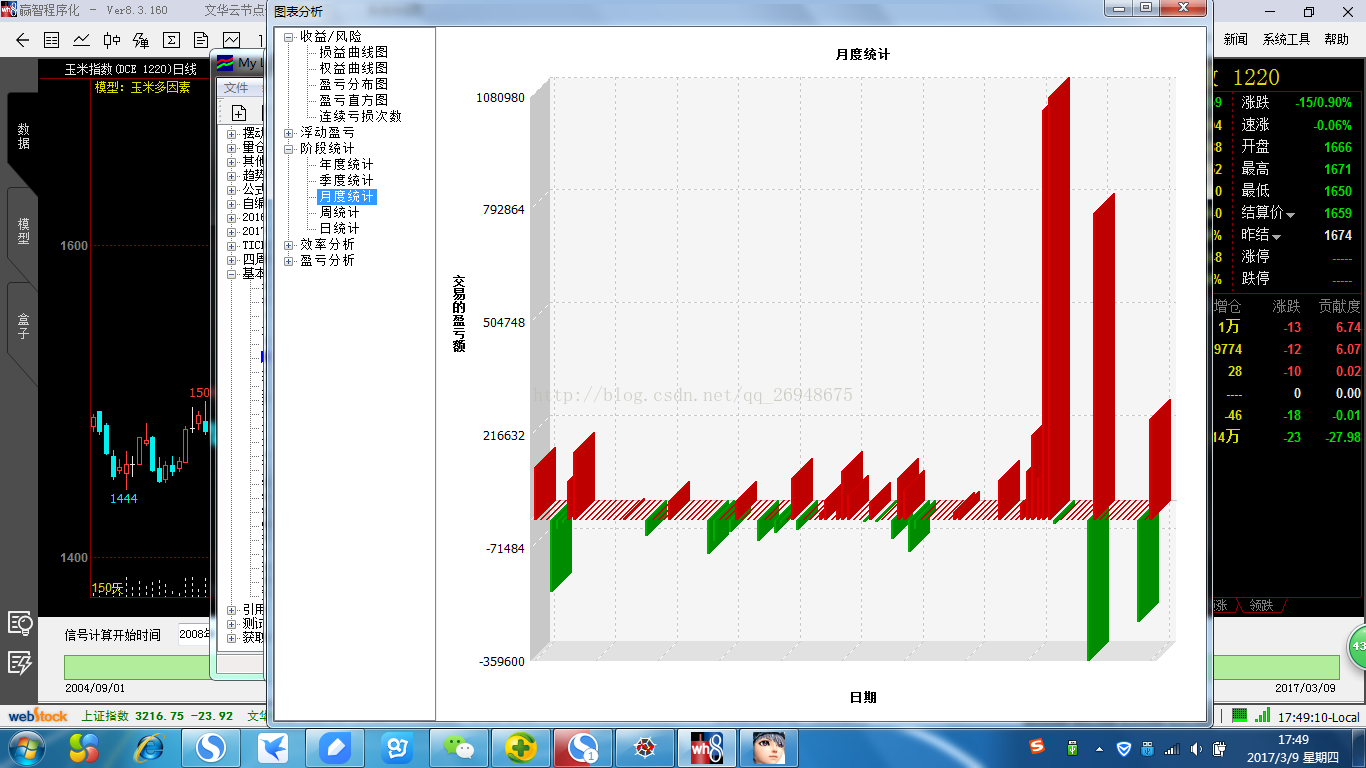The image size is (1366, 768).
Task: Expand the 效率分析 tree node
Action: [289, 244]
